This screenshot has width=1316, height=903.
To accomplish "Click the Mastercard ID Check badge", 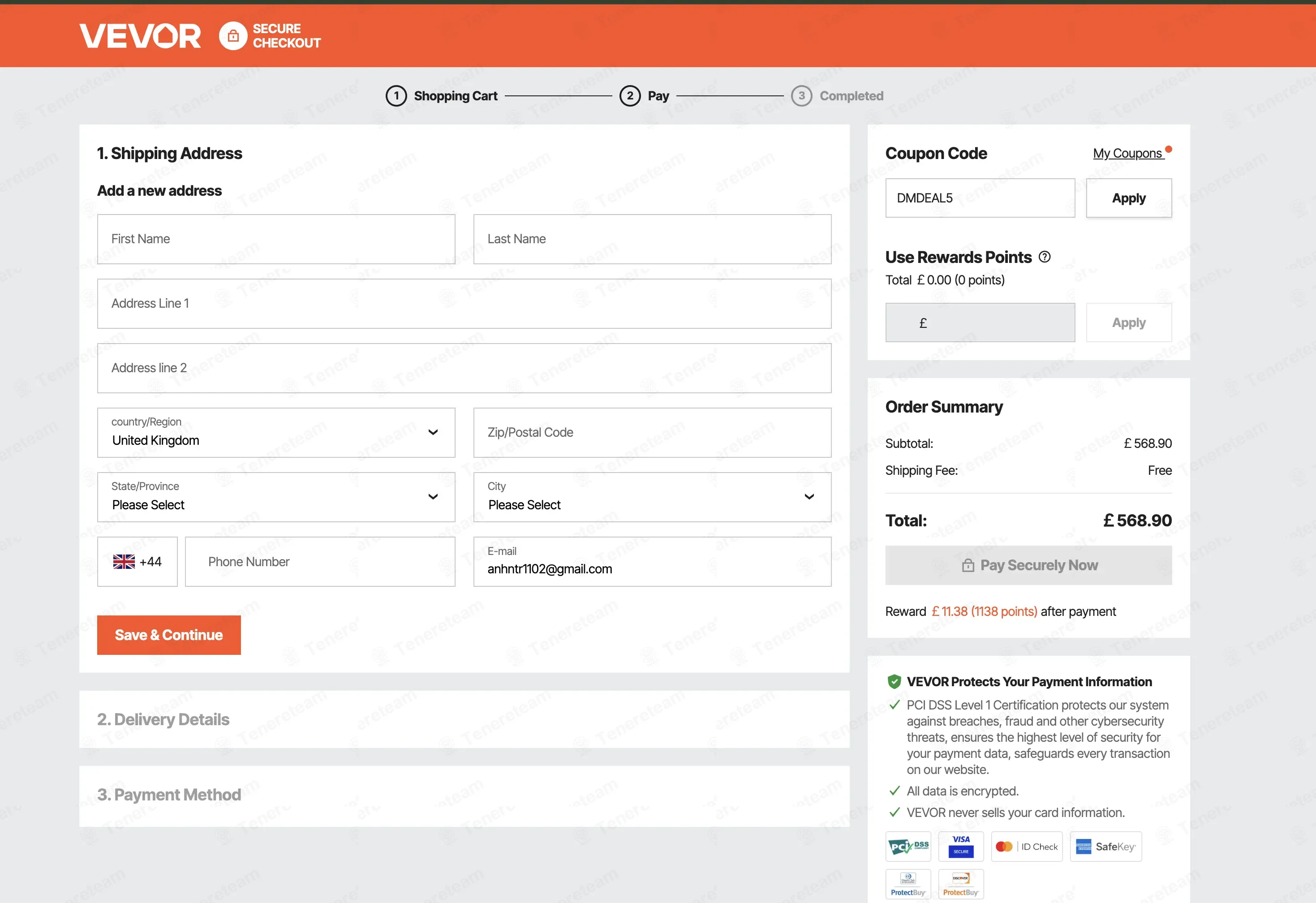I will (1027, 847).
